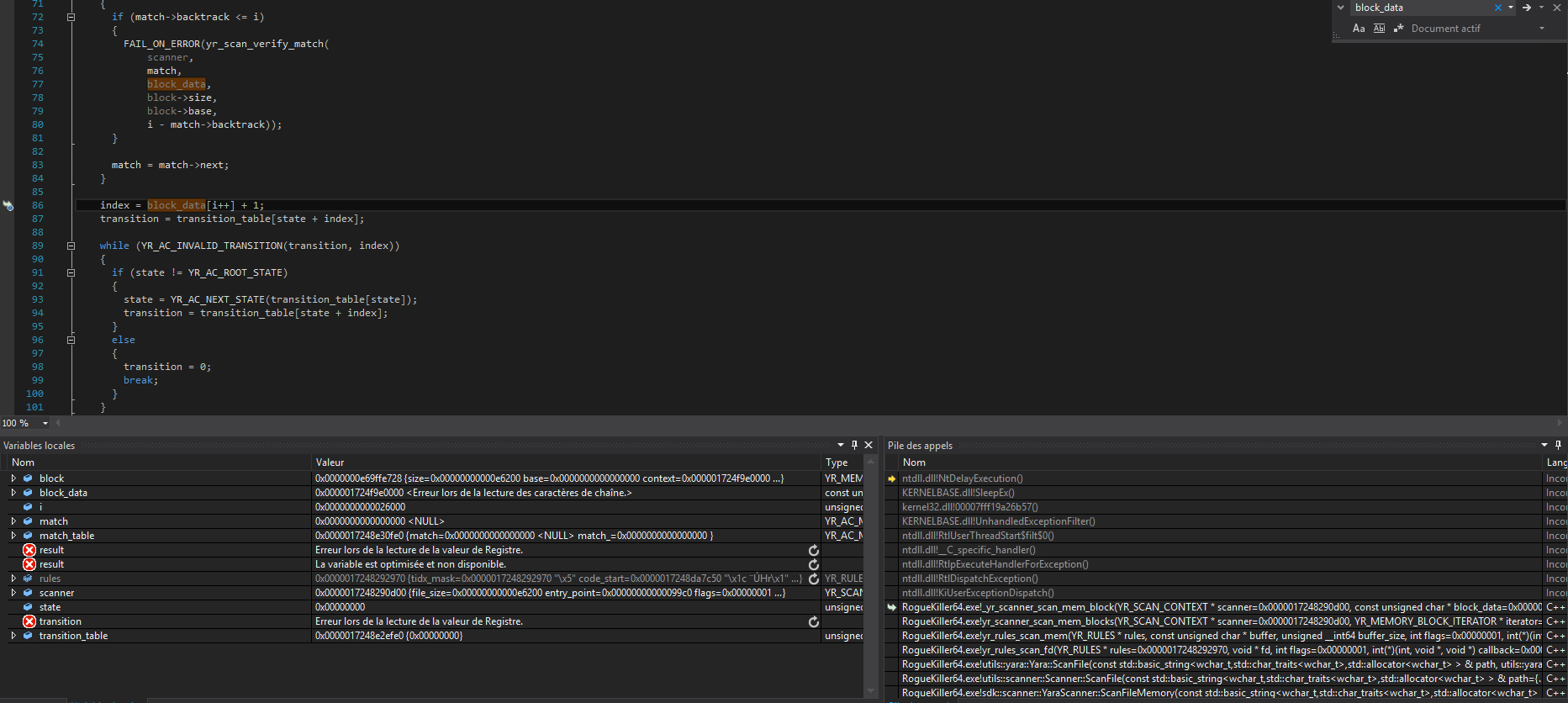Click the state variable row in locals
Viewport: 1568px width, 703px height.
click(x=436, y=607)
